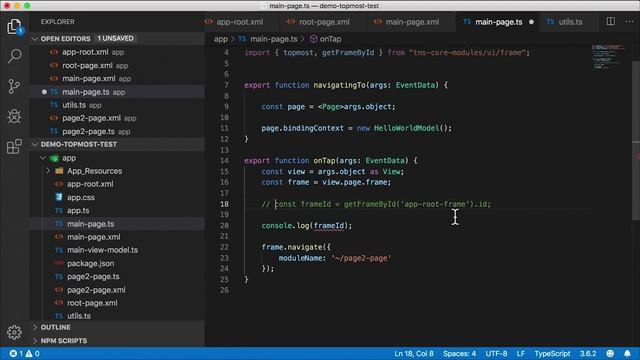The image size is (640, 360).
Task: Open the Search view in activity bar
Action: [x=14, y=56]
